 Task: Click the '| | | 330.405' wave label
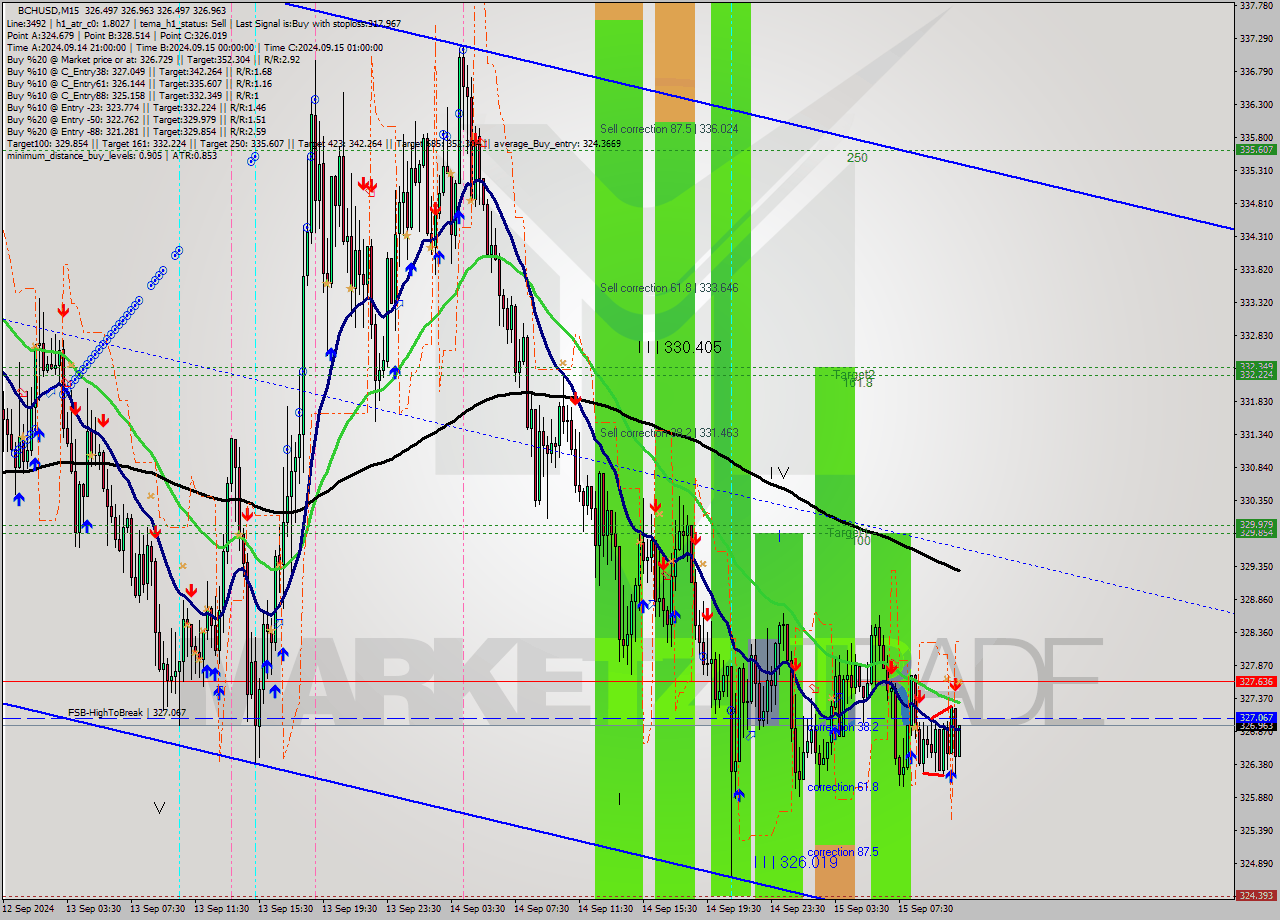point(680,348)
